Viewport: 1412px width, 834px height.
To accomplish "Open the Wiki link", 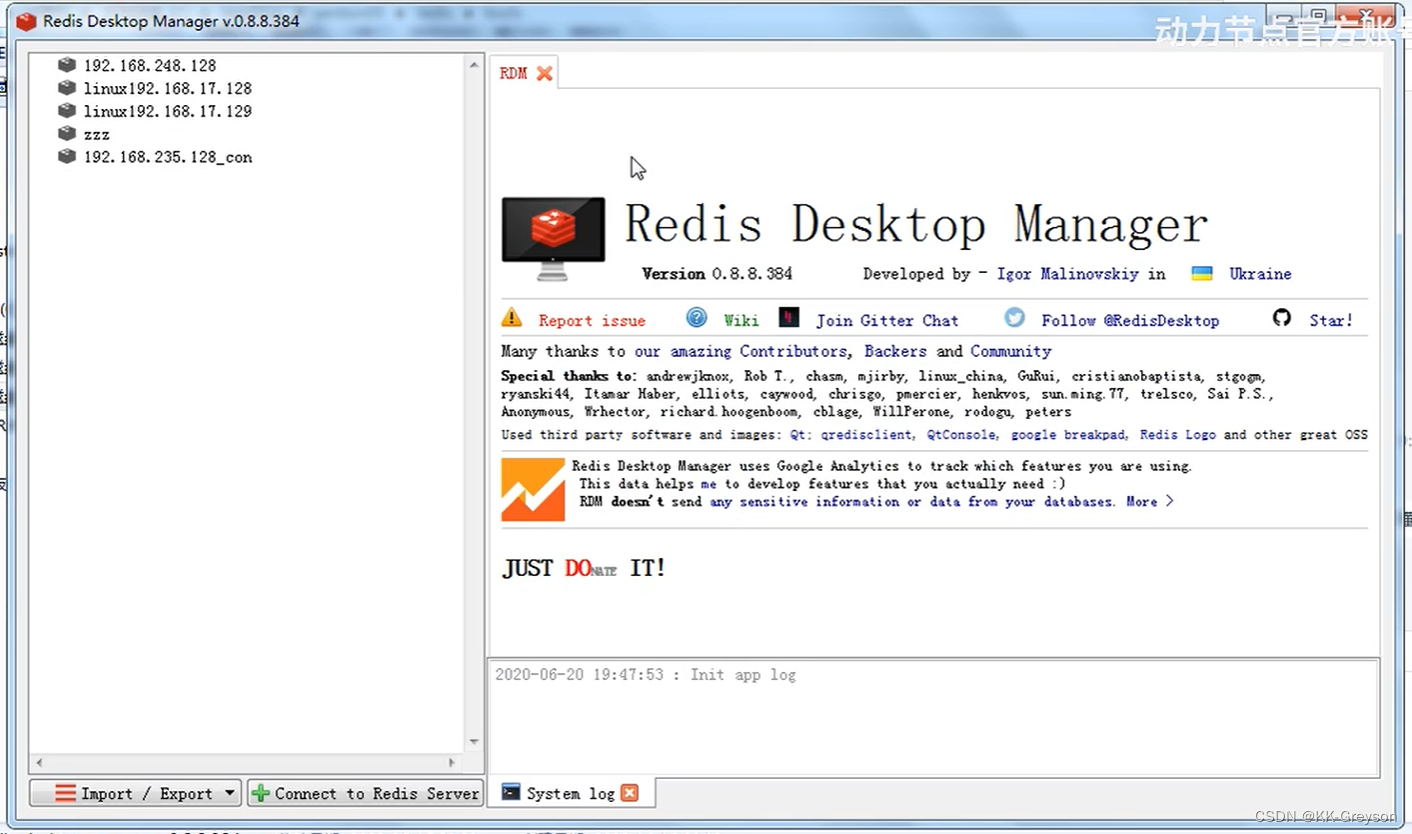I will pyautogui.click(x=741, y=320).
